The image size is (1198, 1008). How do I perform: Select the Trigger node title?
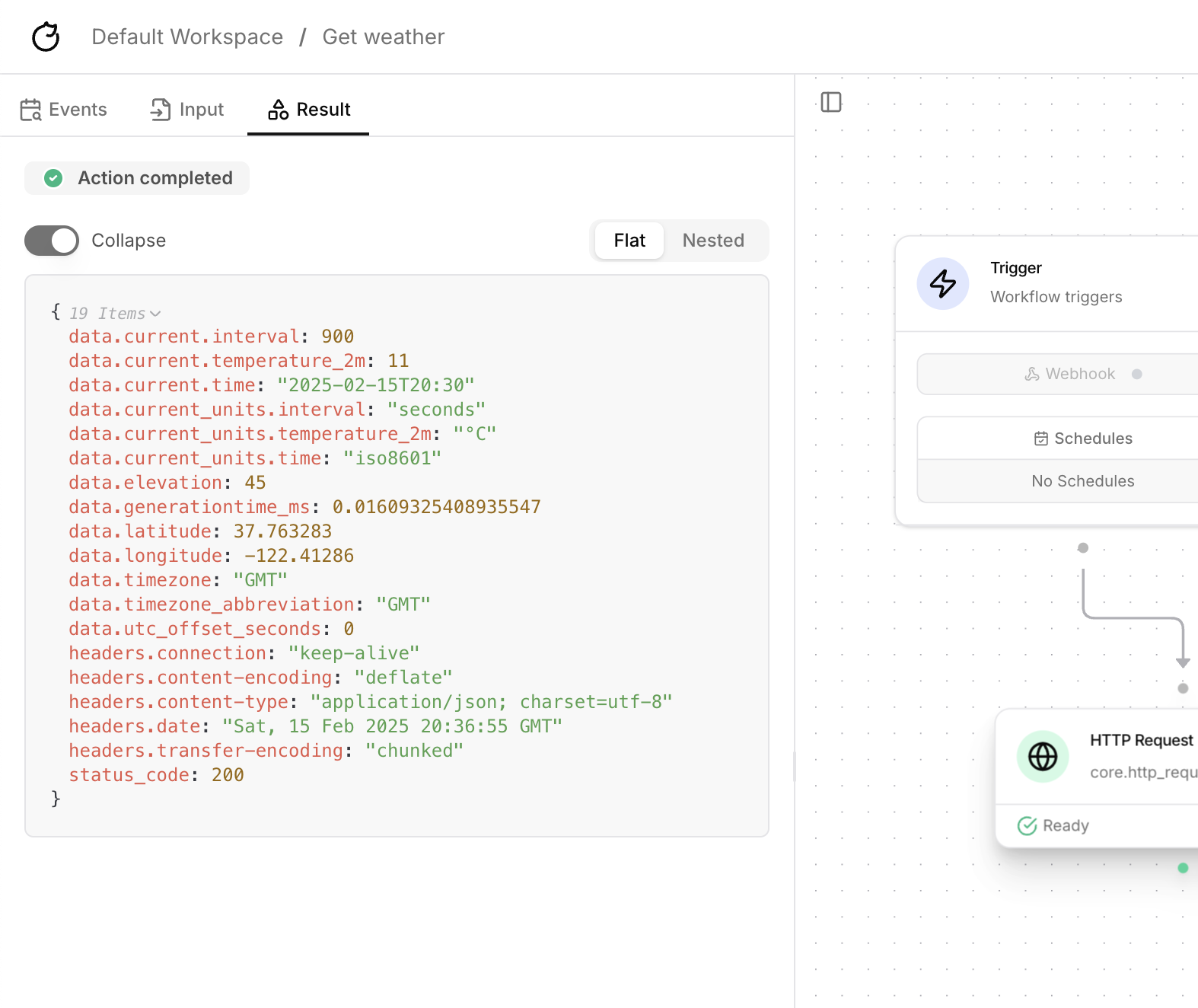pos(1016,268)
